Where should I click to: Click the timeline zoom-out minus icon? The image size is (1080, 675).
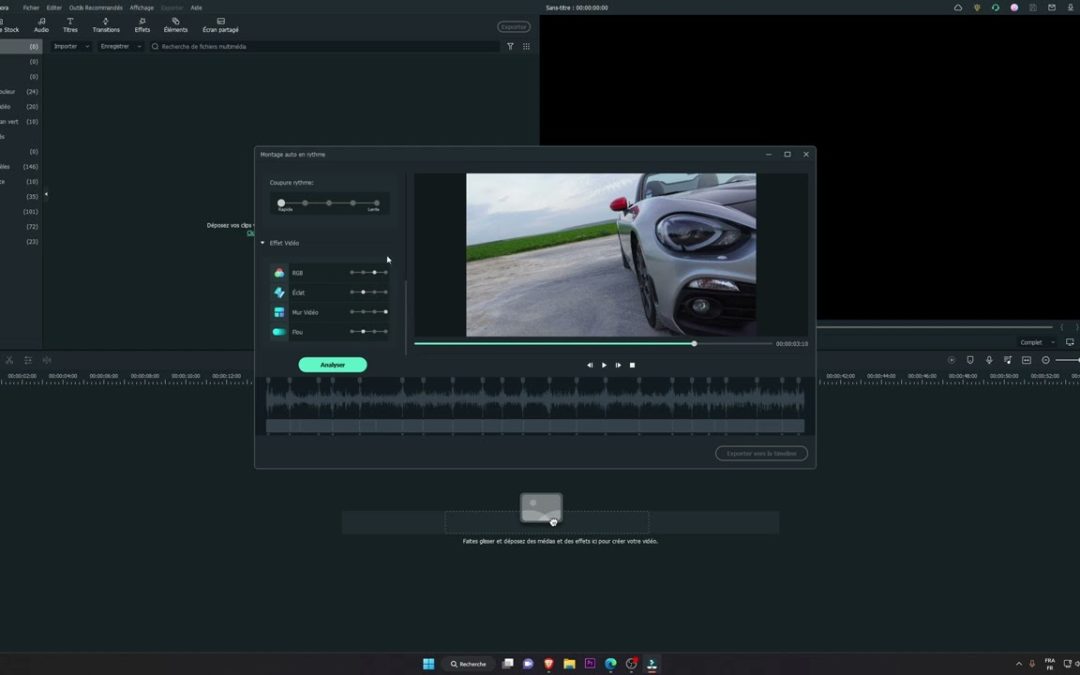click(x=1046, y=360)
